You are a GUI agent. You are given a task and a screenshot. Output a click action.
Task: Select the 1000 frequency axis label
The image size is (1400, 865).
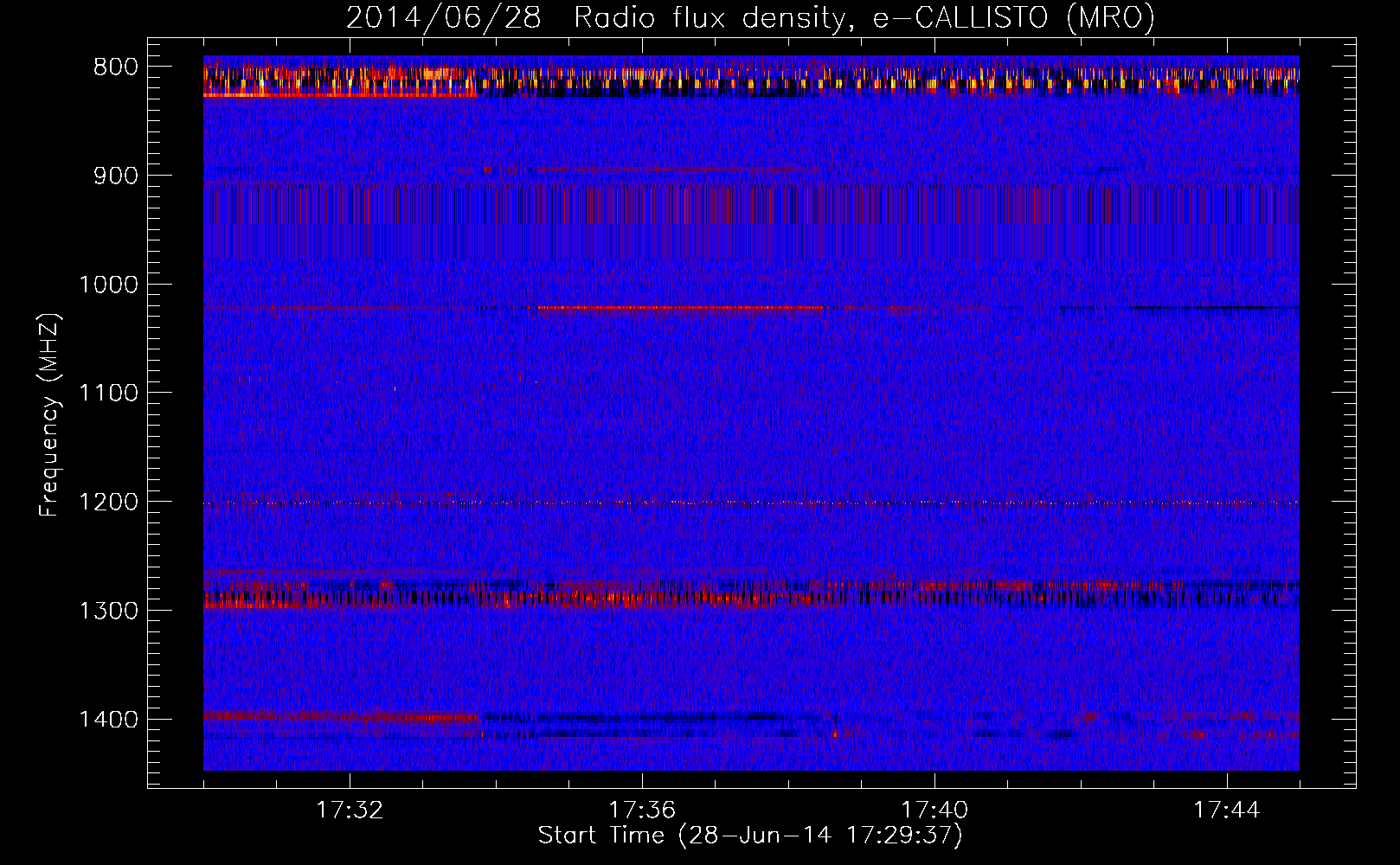coord(108,285)
